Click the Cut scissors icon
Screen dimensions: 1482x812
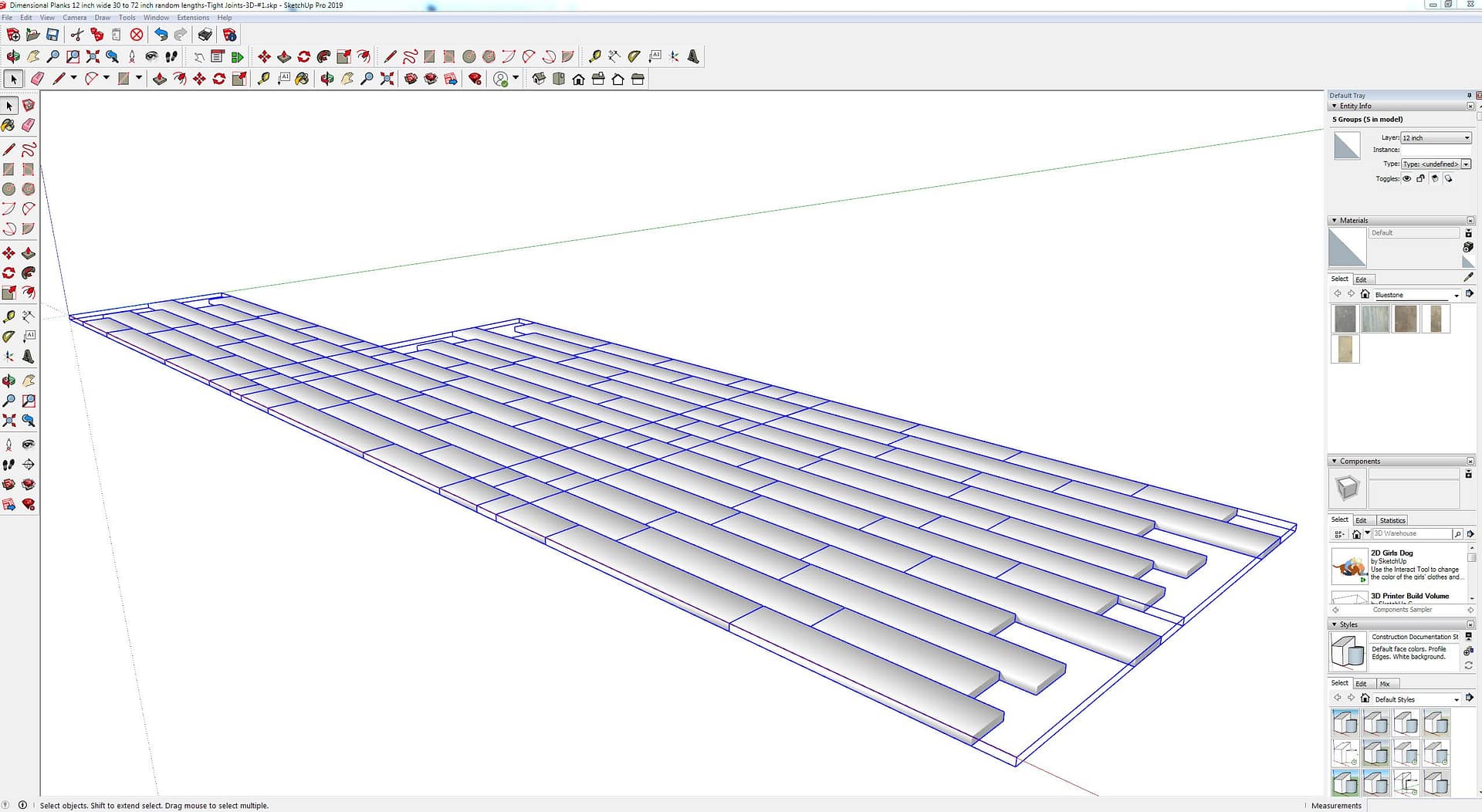click(x=76, y=35)
